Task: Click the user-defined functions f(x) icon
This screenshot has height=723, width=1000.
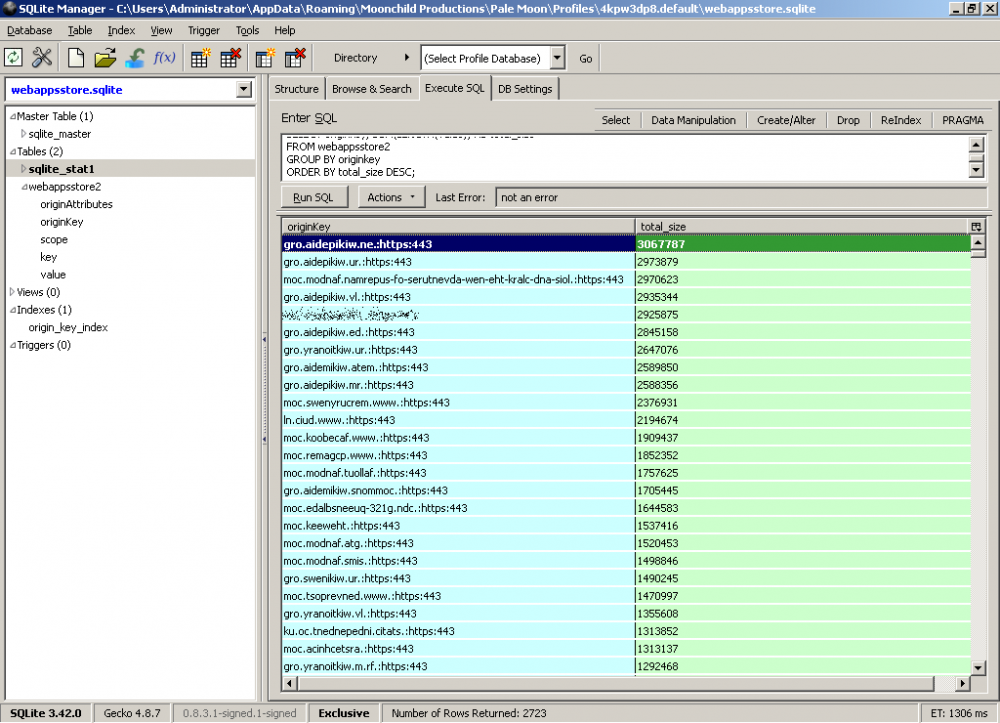Action: pos(164,58)
